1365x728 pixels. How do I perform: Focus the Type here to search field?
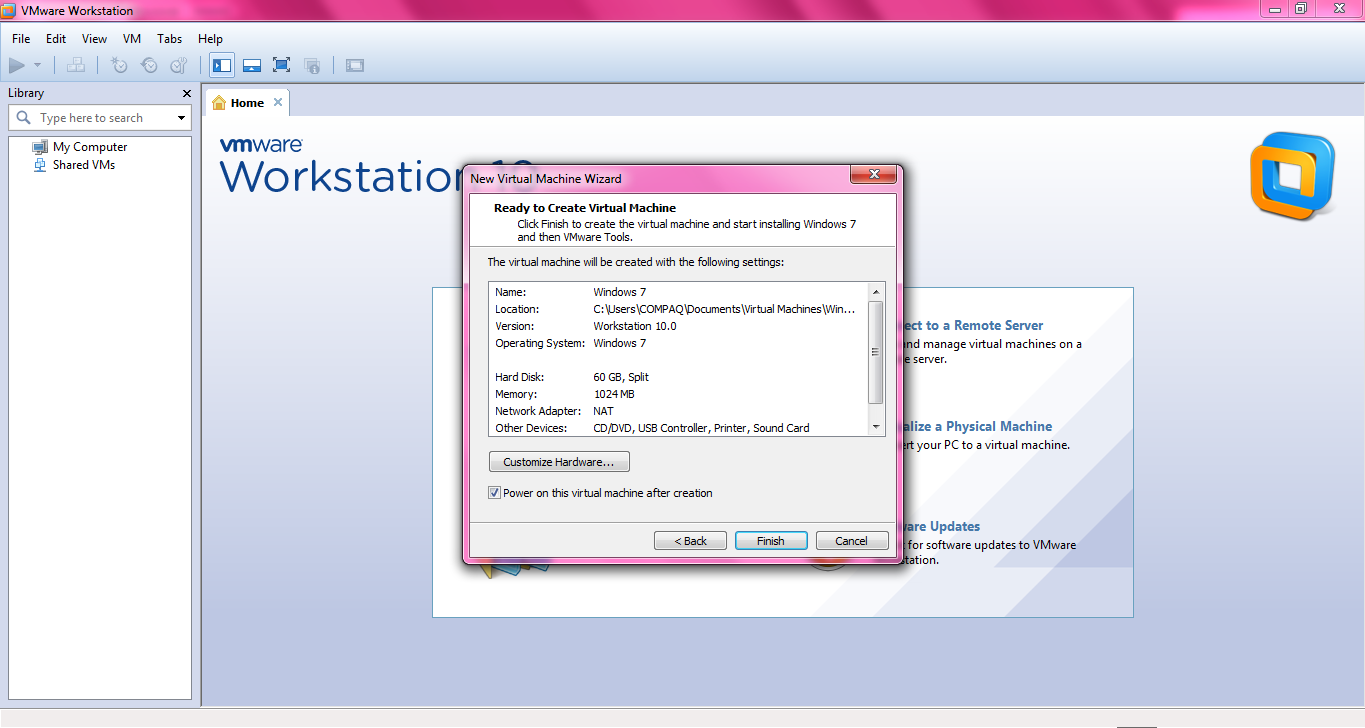100,118
